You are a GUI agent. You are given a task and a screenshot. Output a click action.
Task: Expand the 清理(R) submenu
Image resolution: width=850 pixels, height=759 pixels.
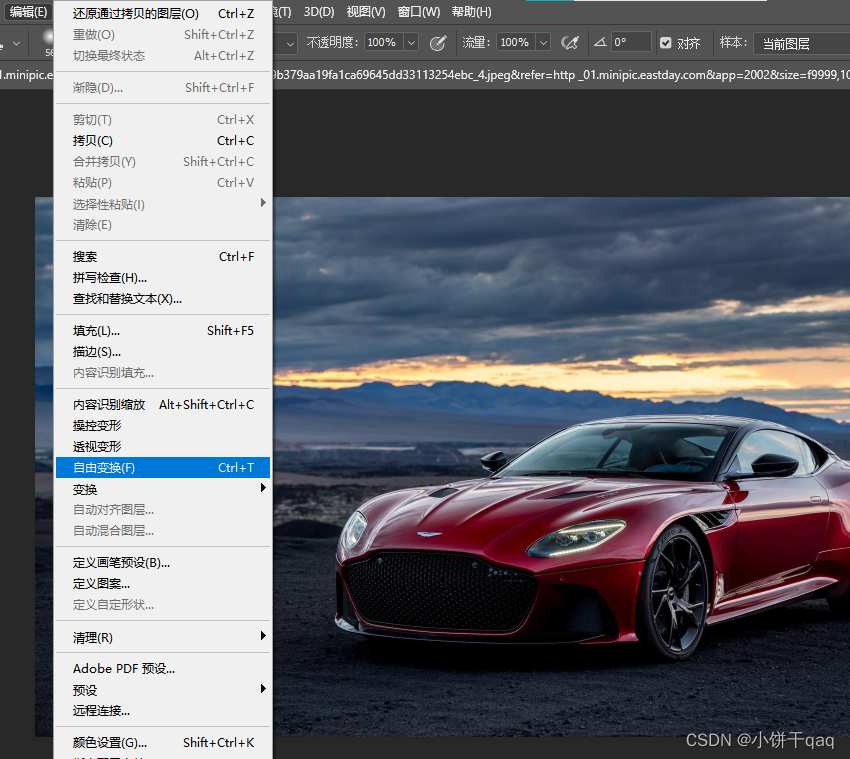click(x=163, y=637)
